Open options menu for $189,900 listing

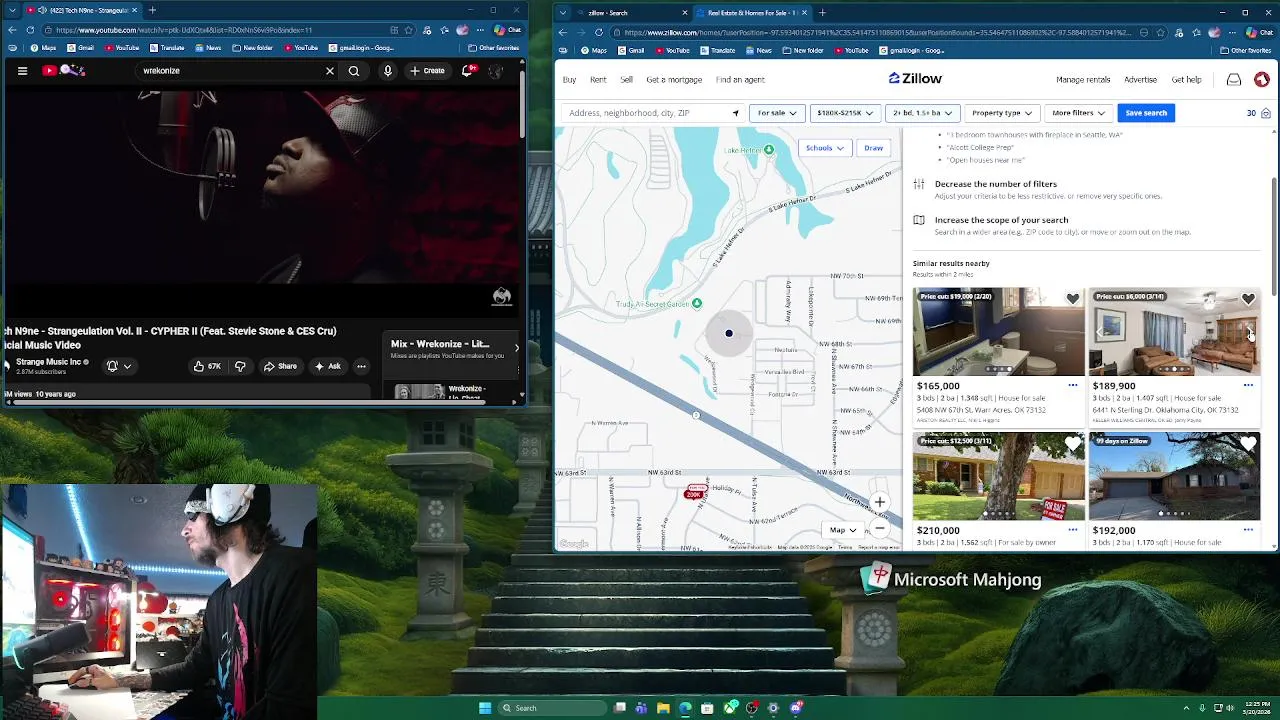(x=1248, y=385)
